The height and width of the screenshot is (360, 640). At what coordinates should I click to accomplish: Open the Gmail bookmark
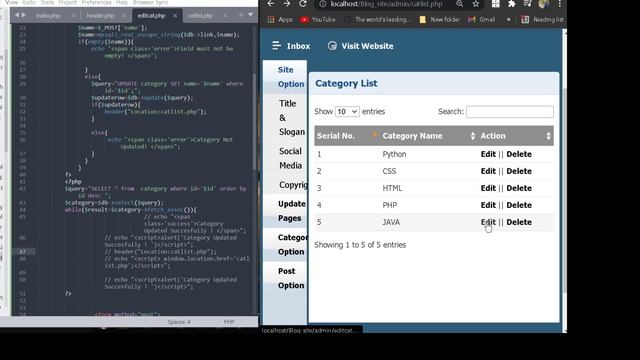(x=482, y=19)
